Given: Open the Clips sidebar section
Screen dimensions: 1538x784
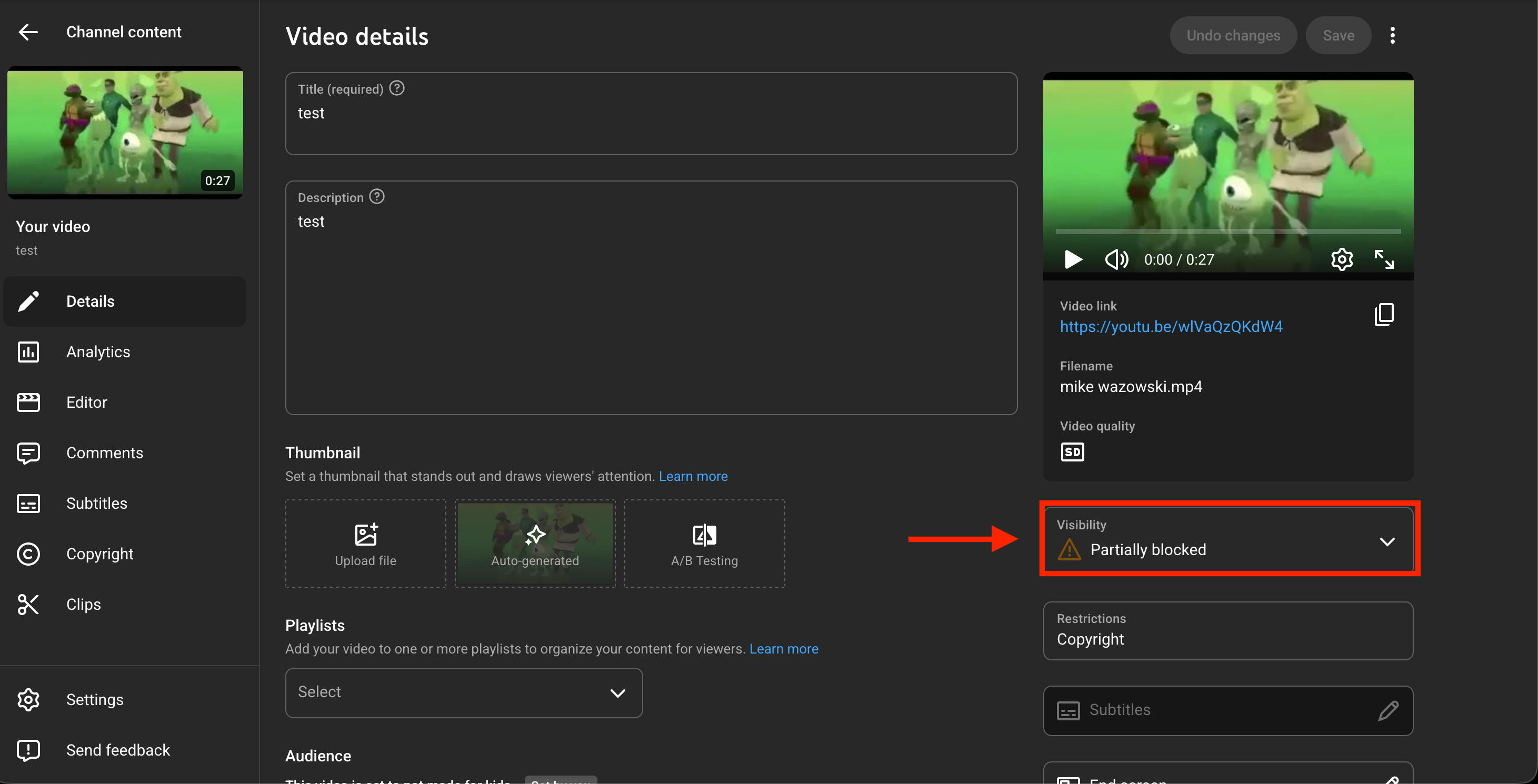Looking at the screenshot, I should [83, 605].
